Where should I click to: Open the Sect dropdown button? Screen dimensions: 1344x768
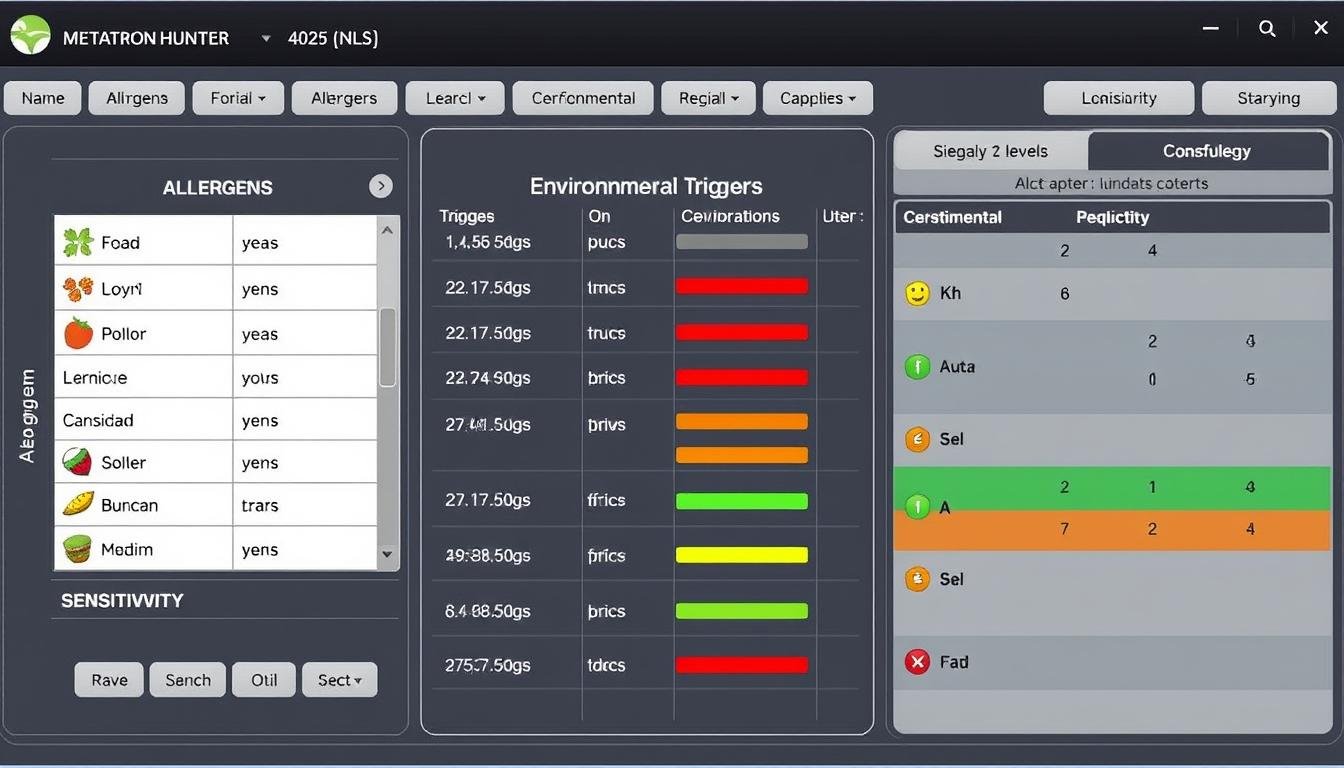(340, 680)
